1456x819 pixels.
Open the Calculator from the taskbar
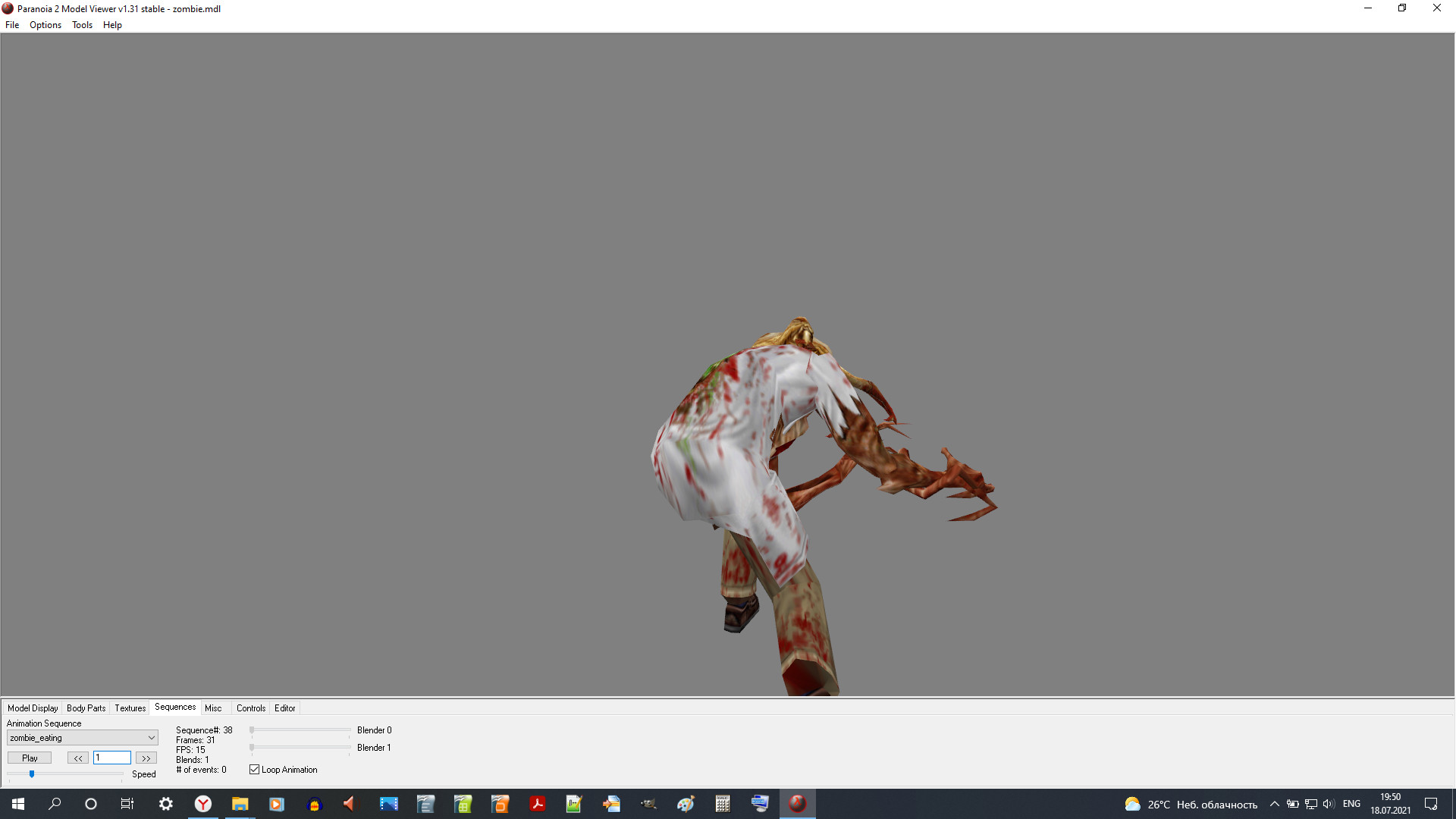pos(723,803)
